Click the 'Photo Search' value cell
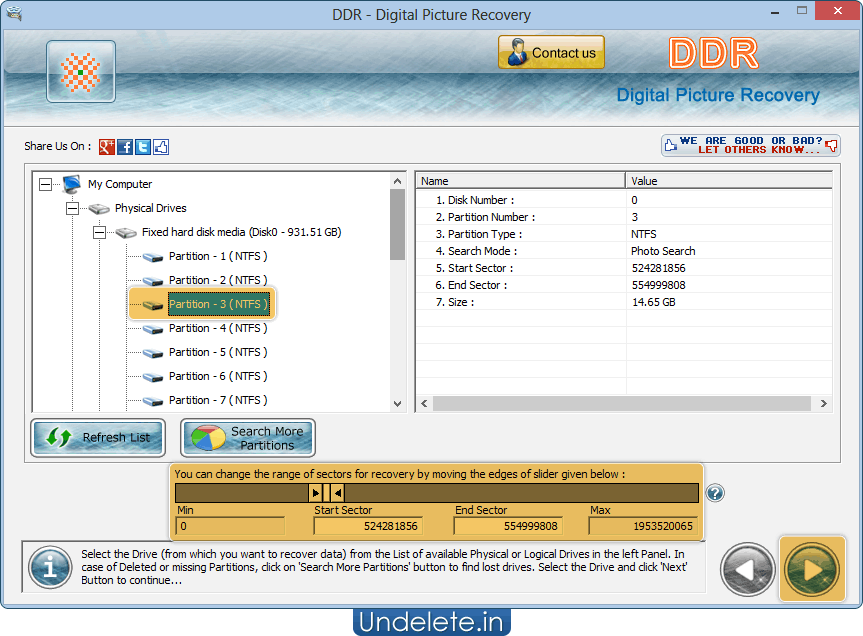Image resolution: width=863 pixels, height=636 pixels. 663,251
